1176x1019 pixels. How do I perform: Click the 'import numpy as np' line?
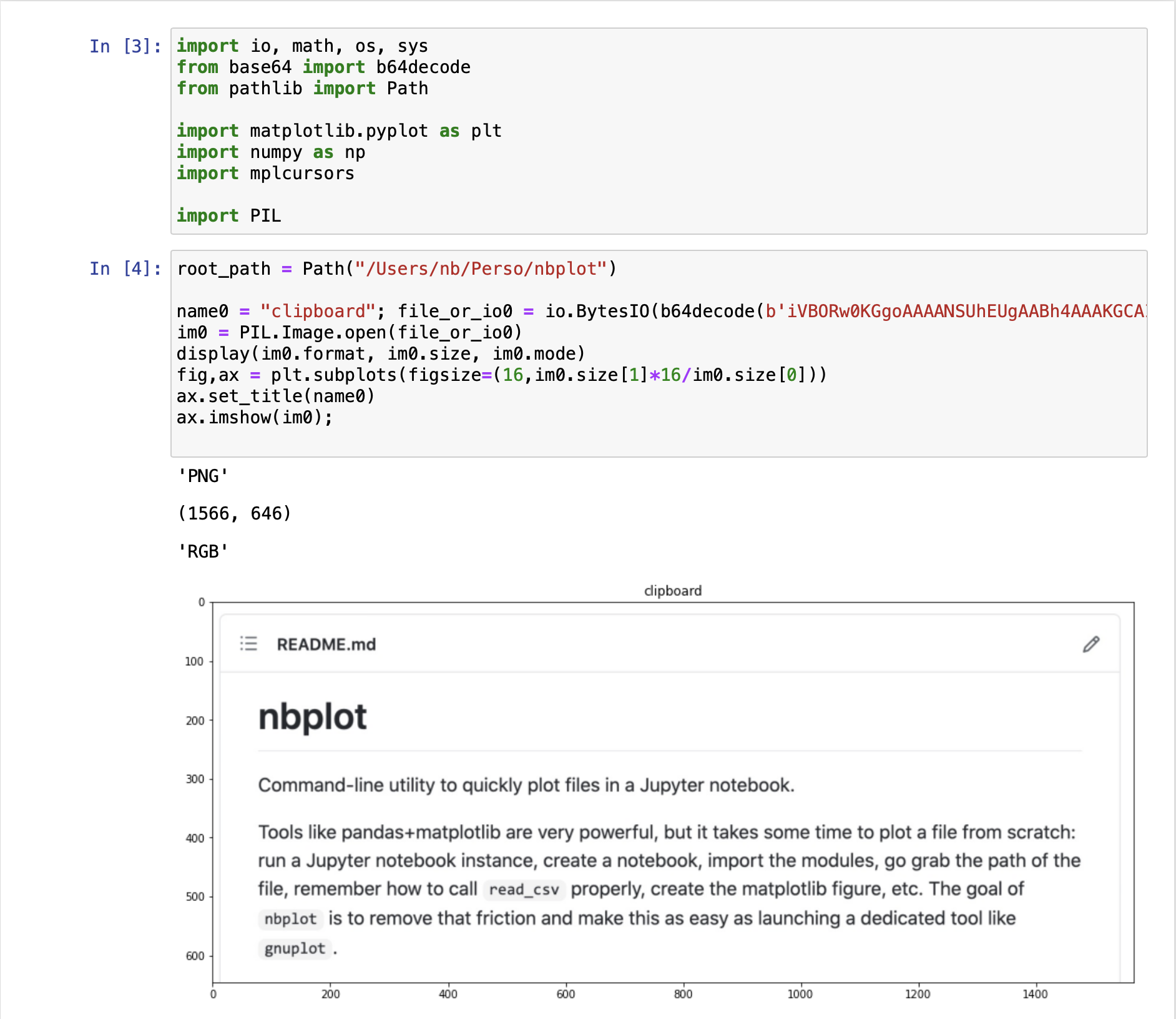point(271,152)
